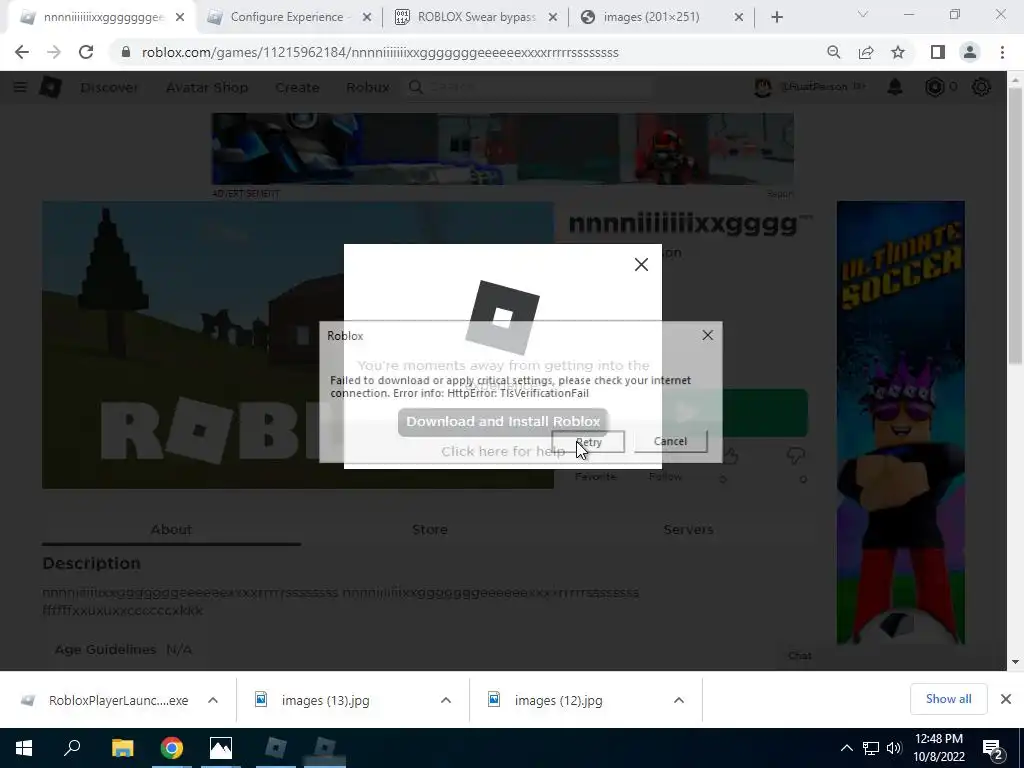Open Windows Start menu
The image size is (1024, 768).
click(x=24, y=748)
